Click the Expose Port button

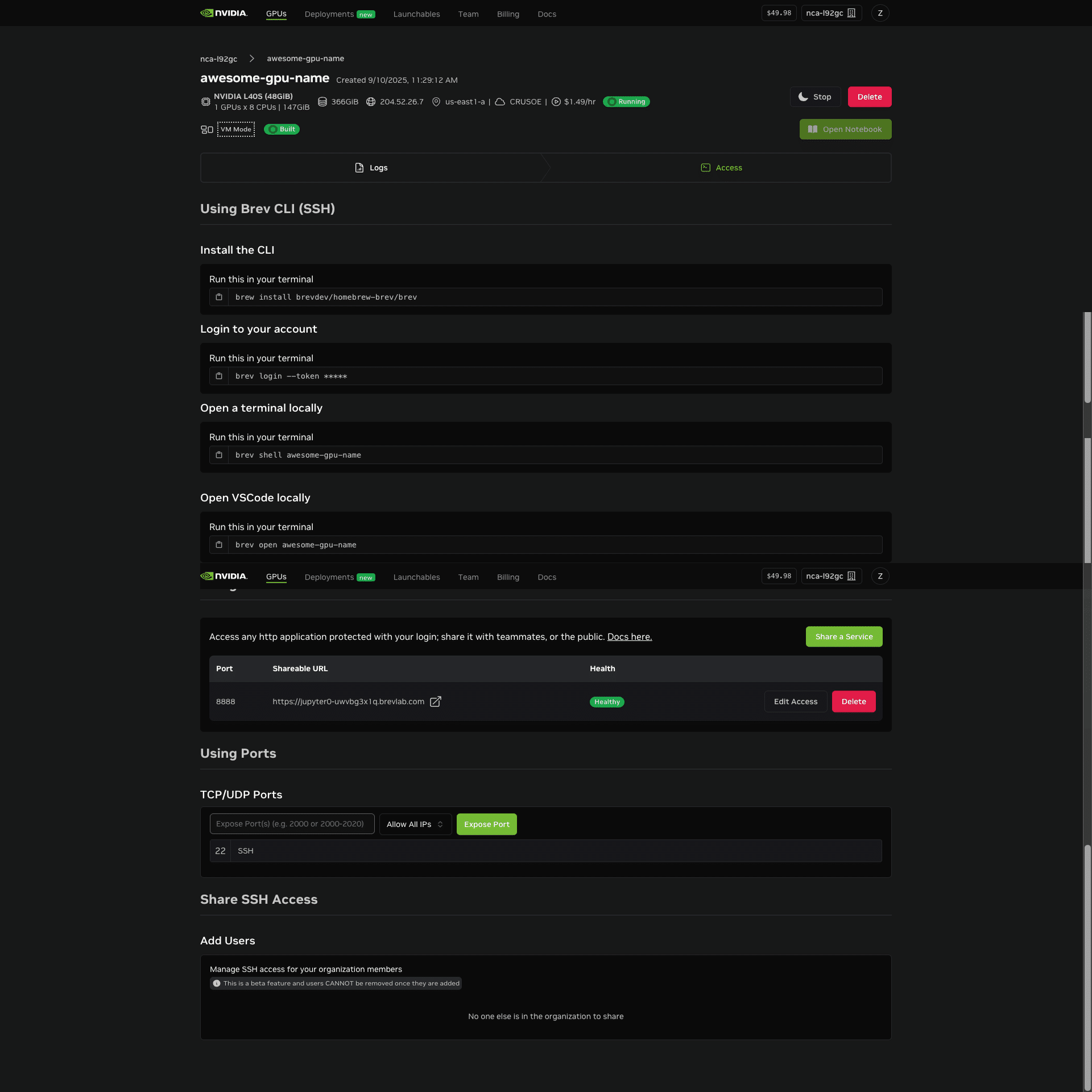[x=486, y=824]
